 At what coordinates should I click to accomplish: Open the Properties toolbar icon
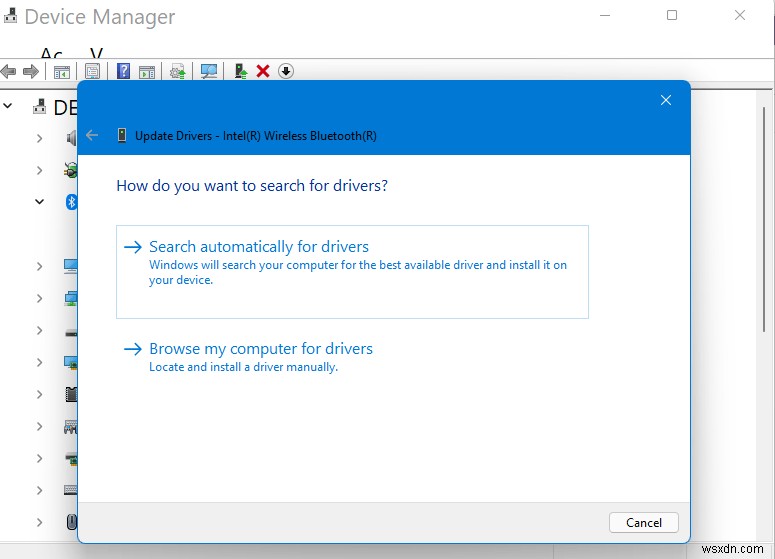click(92, 71)
